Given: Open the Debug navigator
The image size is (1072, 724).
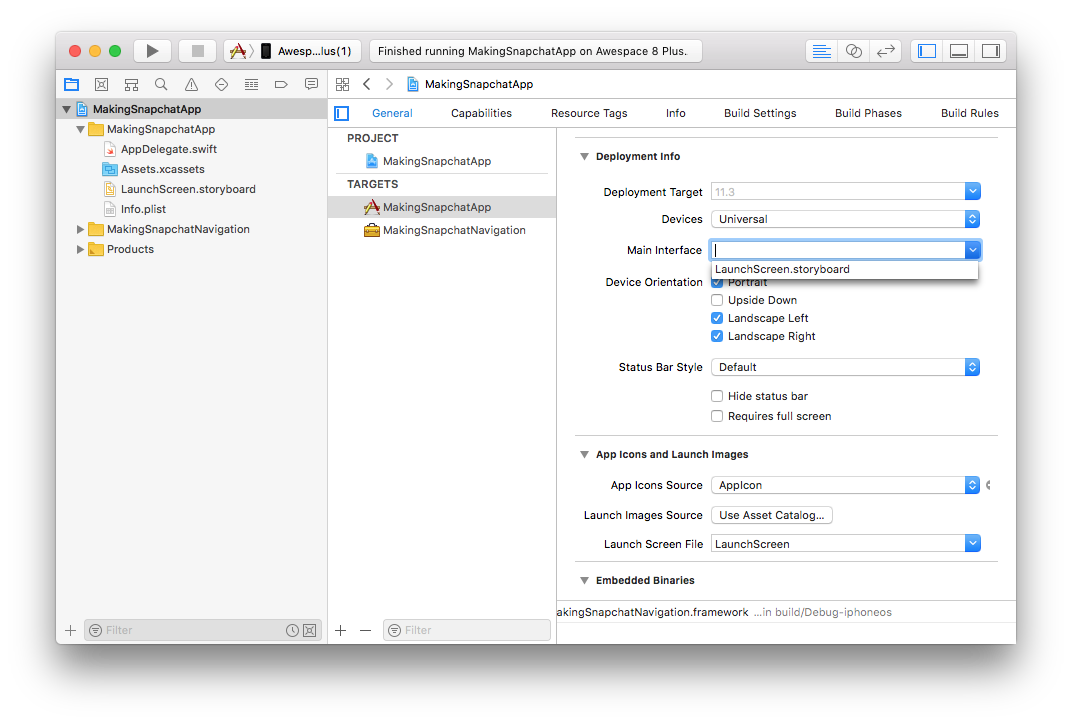Looking at the screenshot, I should 252,85.
